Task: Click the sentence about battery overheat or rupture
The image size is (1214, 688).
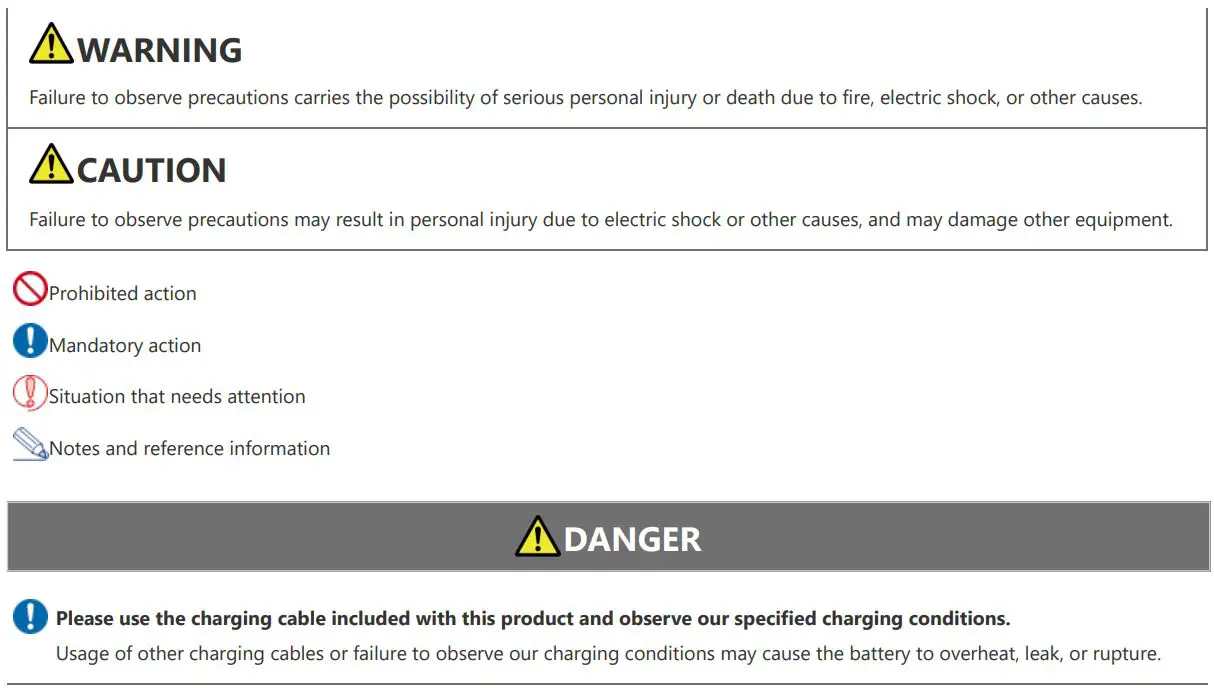Action: 608,654
